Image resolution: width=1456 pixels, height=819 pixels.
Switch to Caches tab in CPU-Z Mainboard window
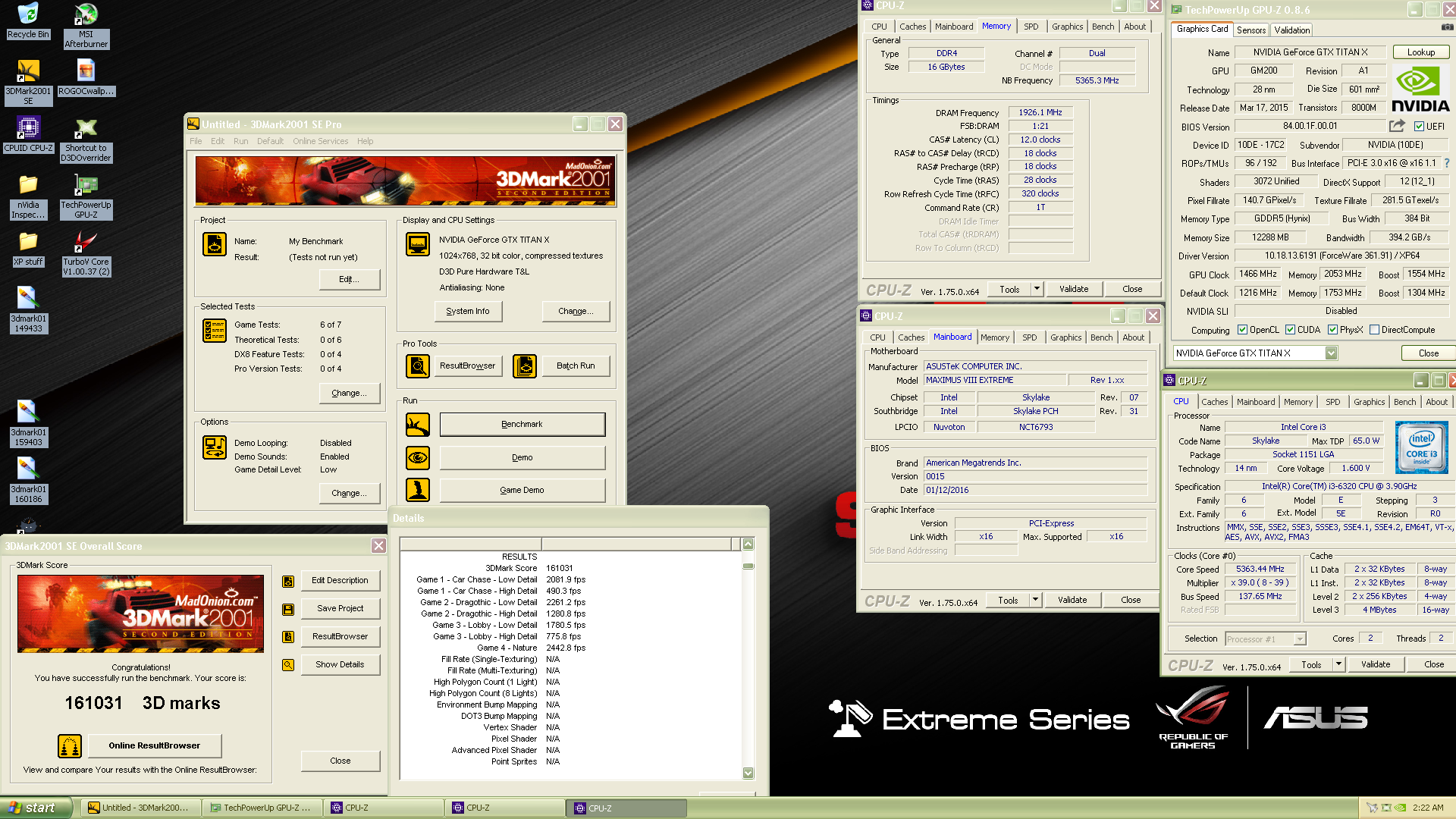[x=911, y=337]
